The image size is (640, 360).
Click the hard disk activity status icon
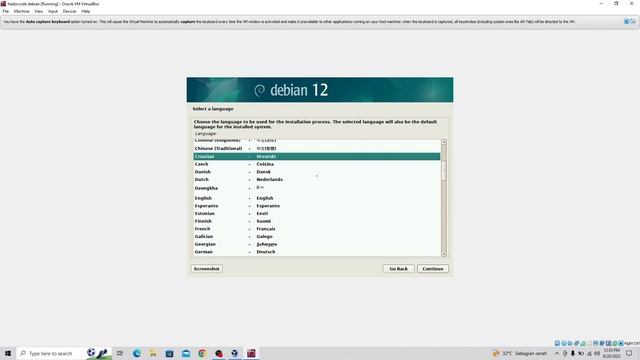point(557,343)
